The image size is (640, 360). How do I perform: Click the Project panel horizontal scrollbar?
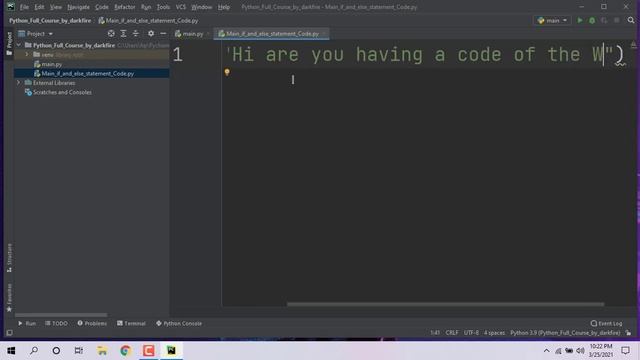(x=61, y=315)
